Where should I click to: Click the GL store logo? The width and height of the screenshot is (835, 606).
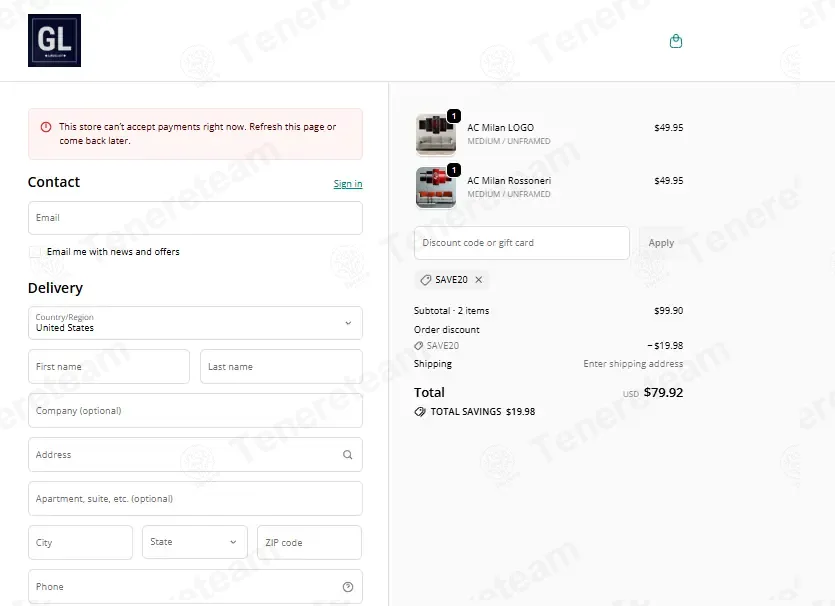tap(54, 40)
